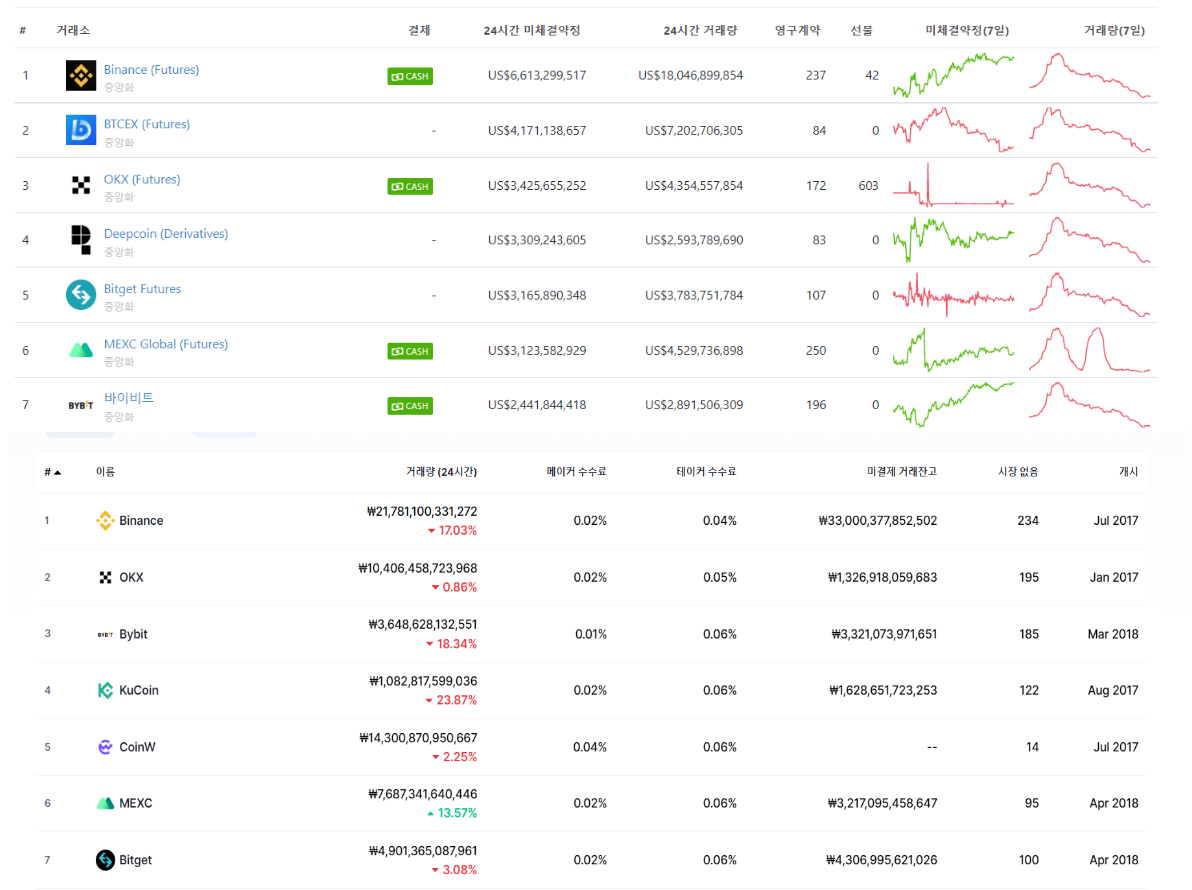Click MEXC Global (Futures) 7-day volume sparkline
This screenshot has width=1192, height=890.
(1089, 350)
